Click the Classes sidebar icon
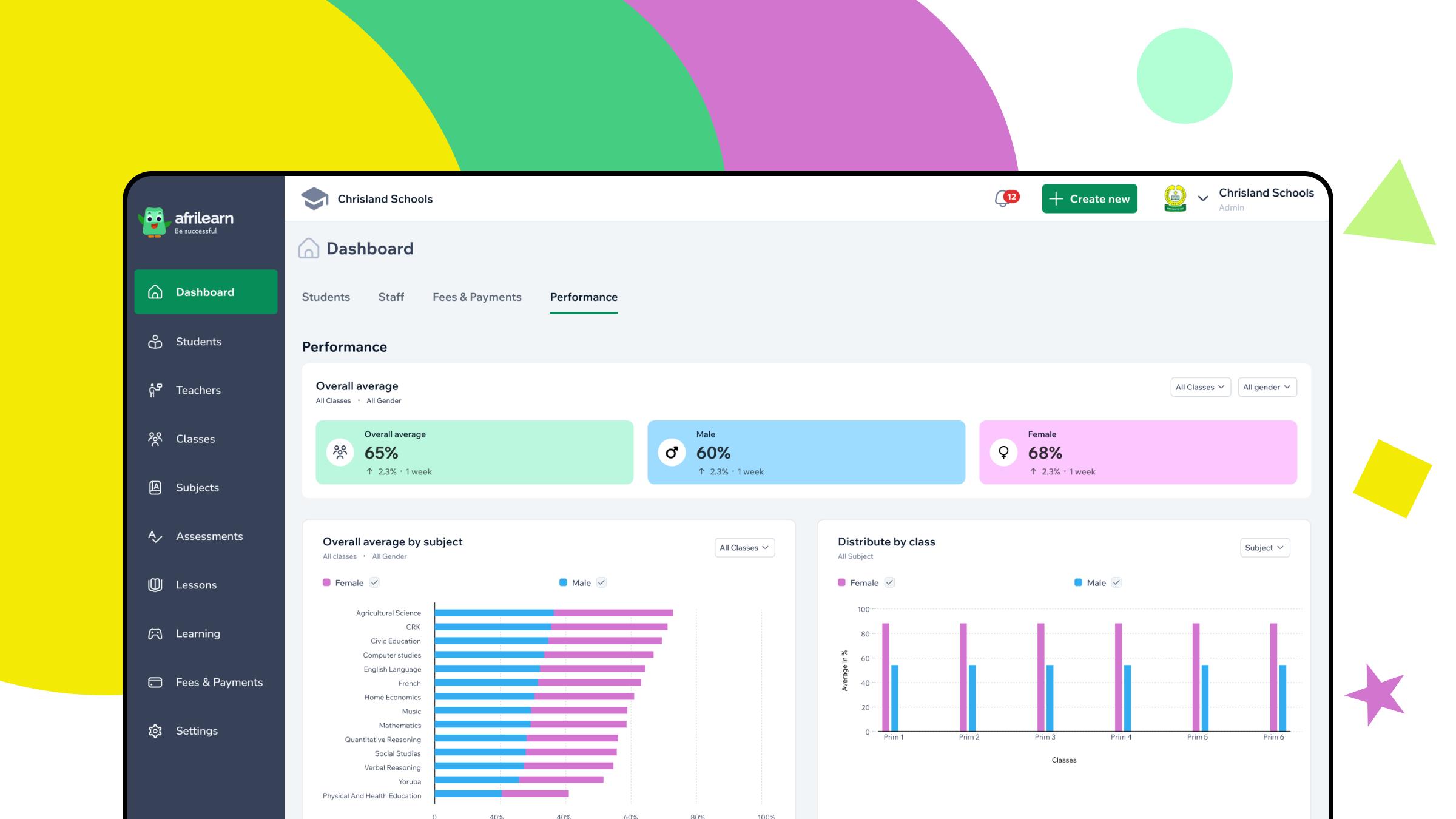This screenshot has width=1456, height=819. (x=155, y=439)
